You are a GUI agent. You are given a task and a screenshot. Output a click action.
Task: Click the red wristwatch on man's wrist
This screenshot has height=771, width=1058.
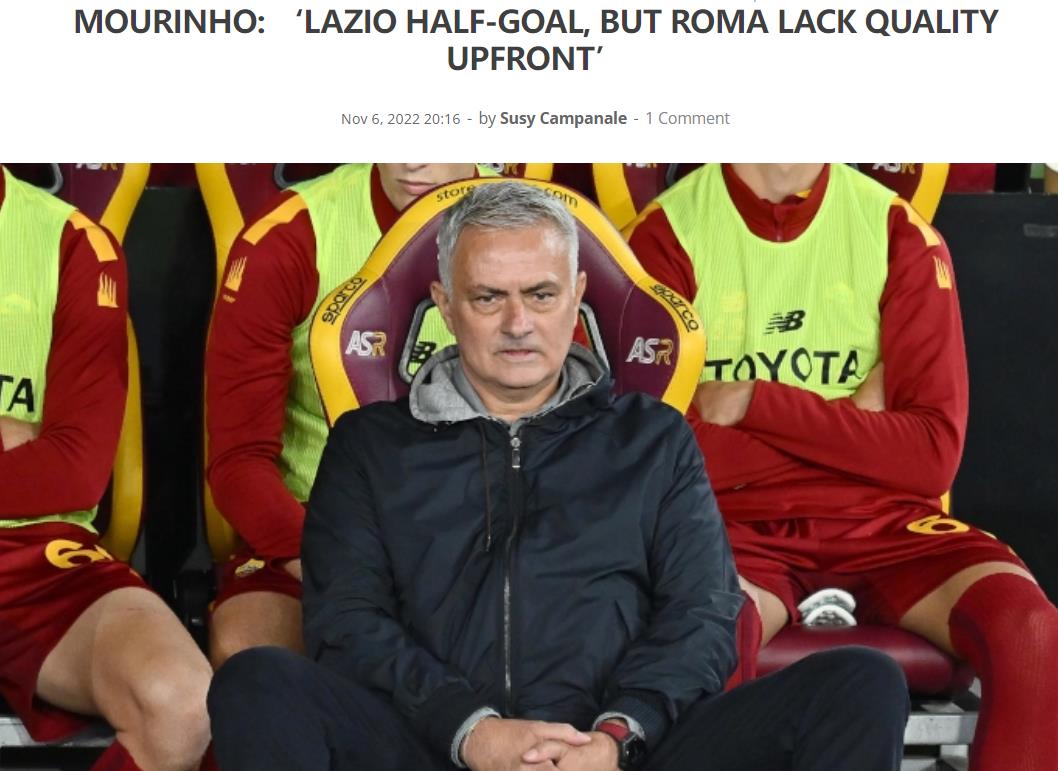point(623,741)
